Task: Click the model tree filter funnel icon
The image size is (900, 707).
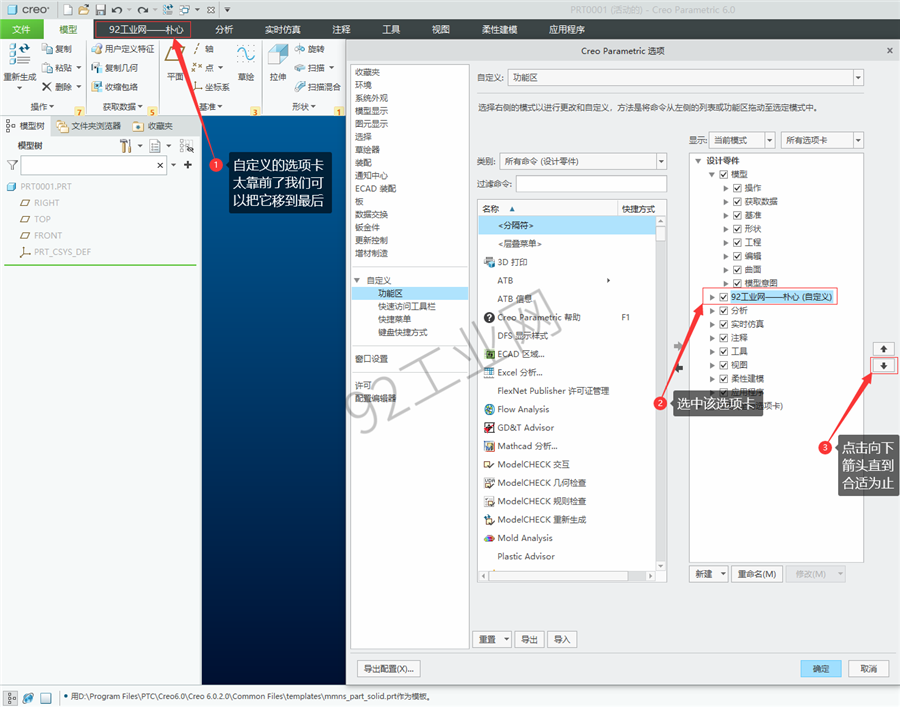Action: coord(11,165)
